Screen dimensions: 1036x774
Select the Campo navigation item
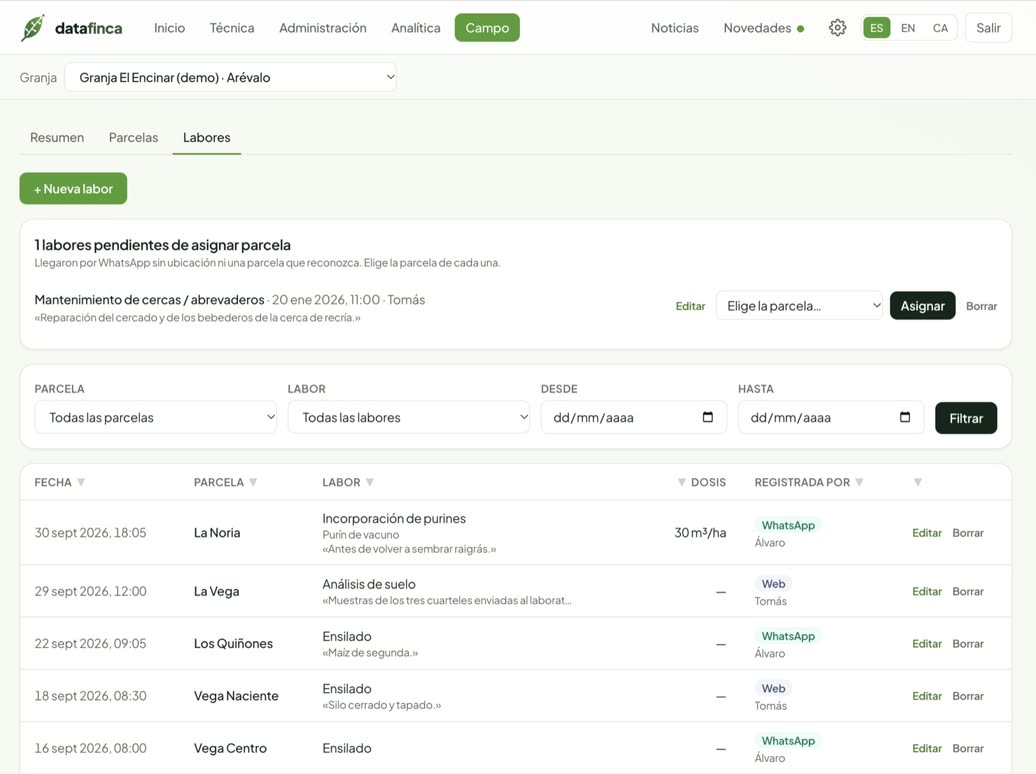[487, 28]
